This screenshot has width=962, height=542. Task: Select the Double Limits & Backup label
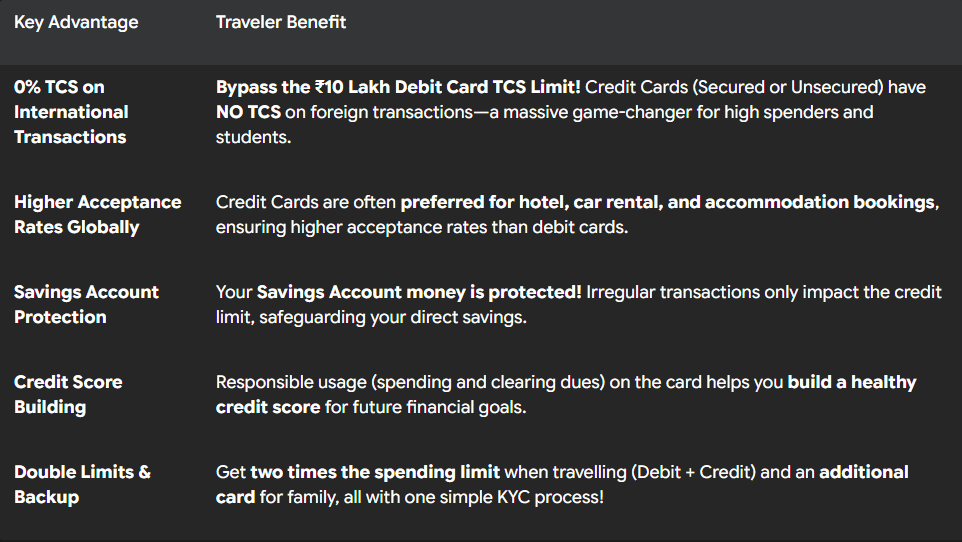click(82, 484)
